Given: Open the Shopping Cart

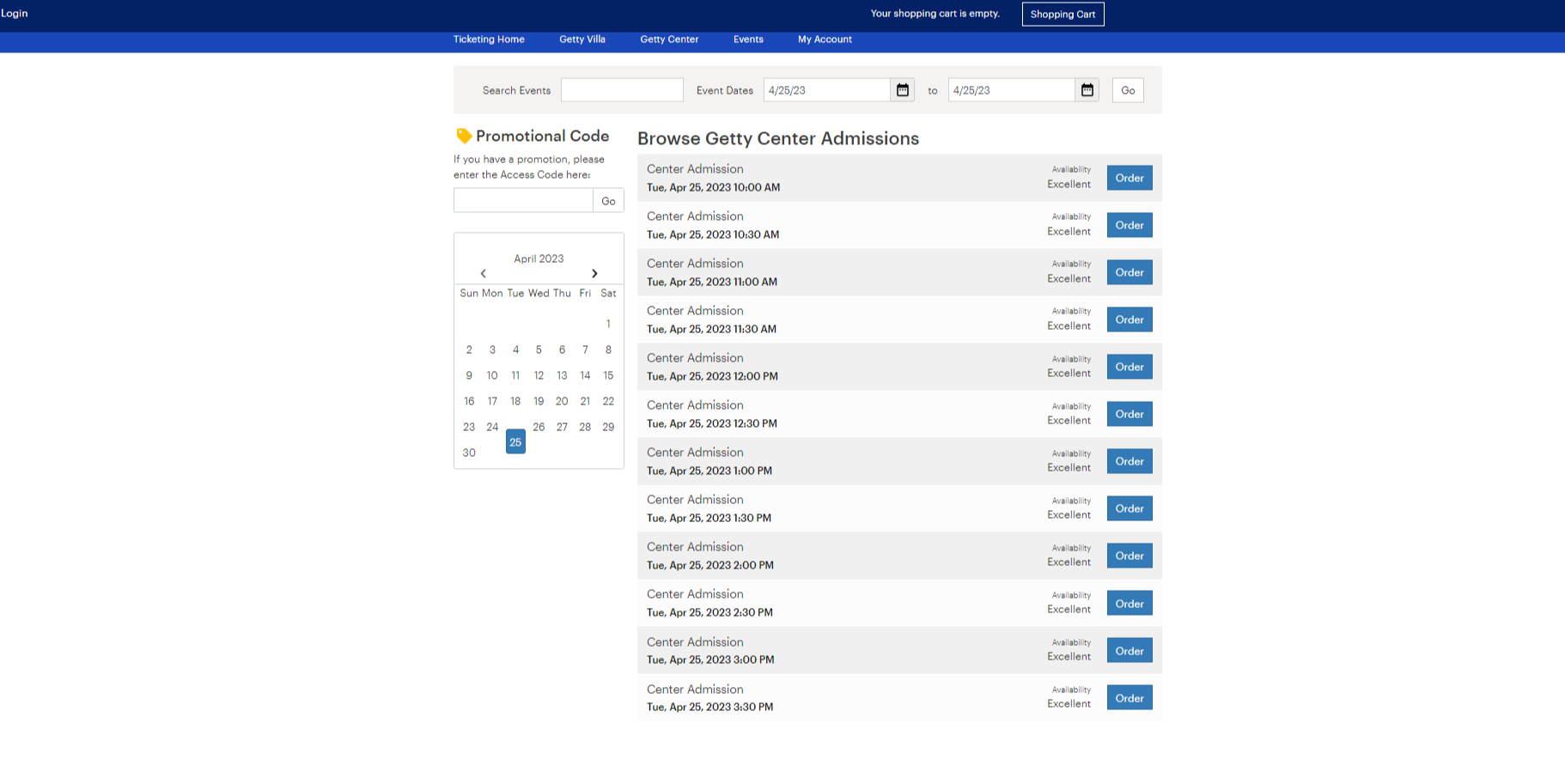Looking at the screenshot, I should [1063, 15].
